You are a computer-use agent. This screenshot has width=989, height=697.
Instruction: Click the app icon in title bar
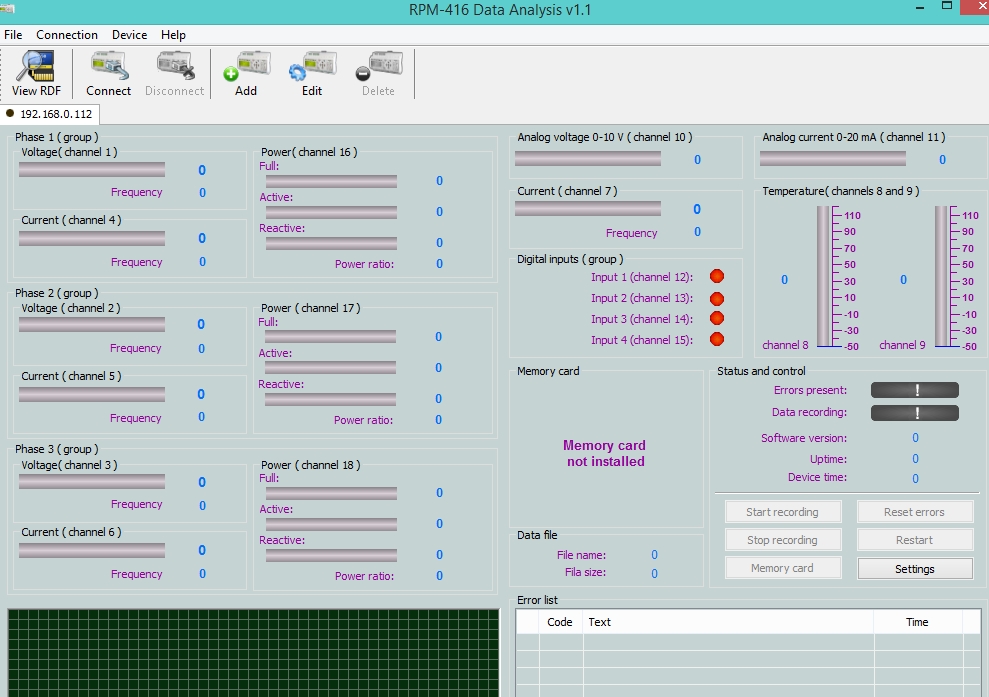[x=7, y=8]
